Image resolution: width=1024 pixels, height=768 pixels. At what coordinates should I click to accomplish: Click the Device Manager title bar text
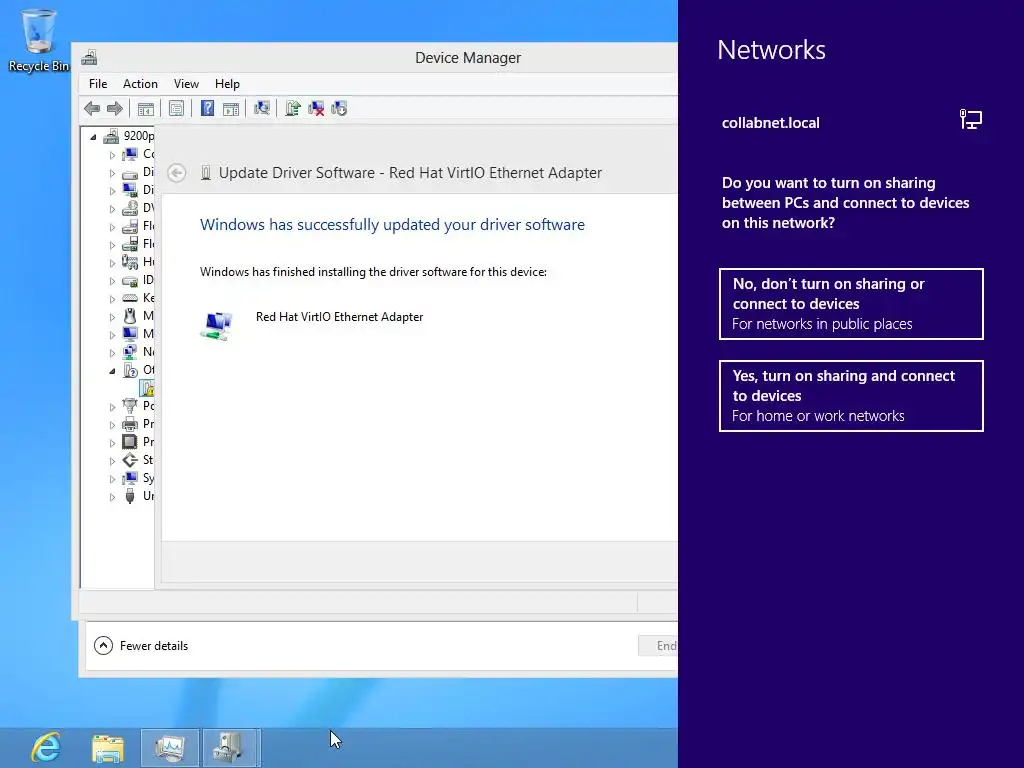tap(468, 57)
